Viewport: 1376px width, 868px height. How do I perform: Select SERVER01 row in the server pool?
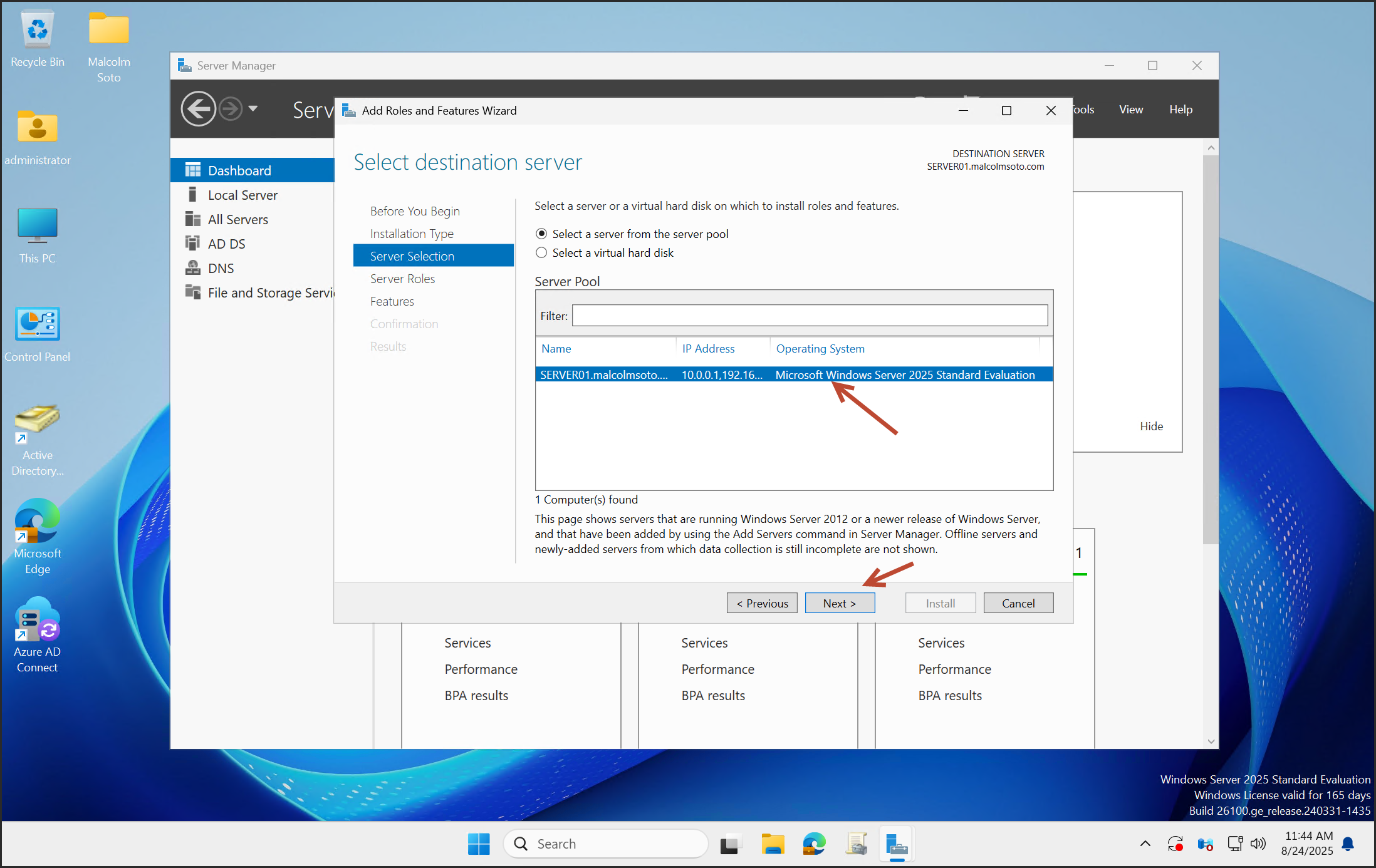click(x=793, y=375)
